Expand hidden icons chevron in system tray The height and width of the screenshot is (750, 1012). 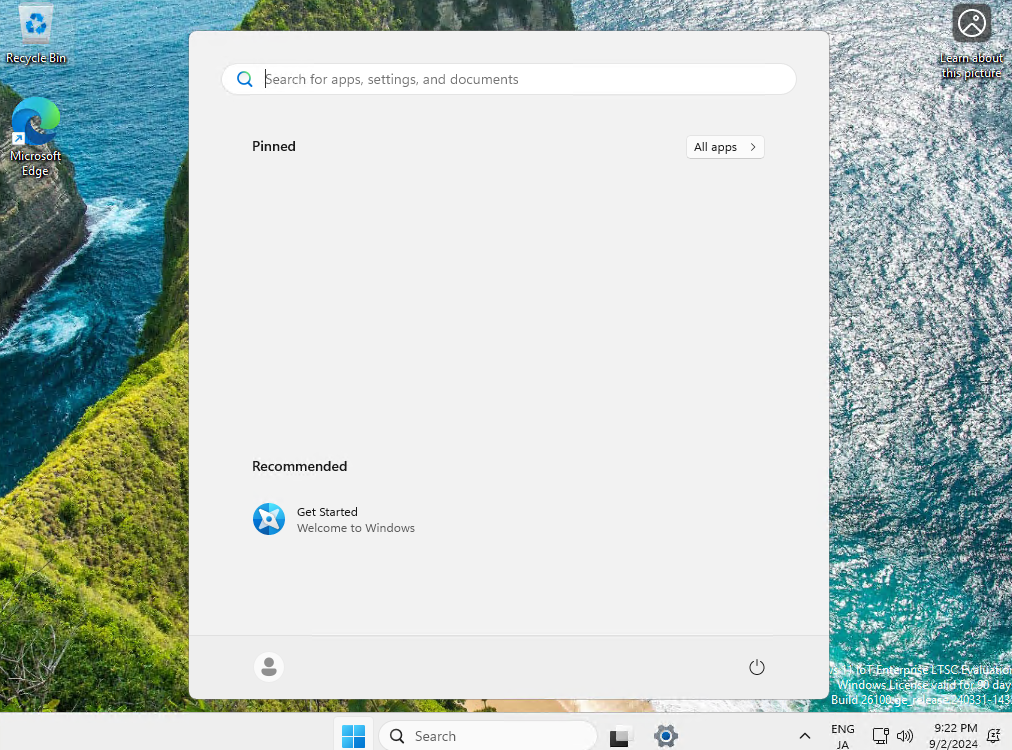(804, 736)
